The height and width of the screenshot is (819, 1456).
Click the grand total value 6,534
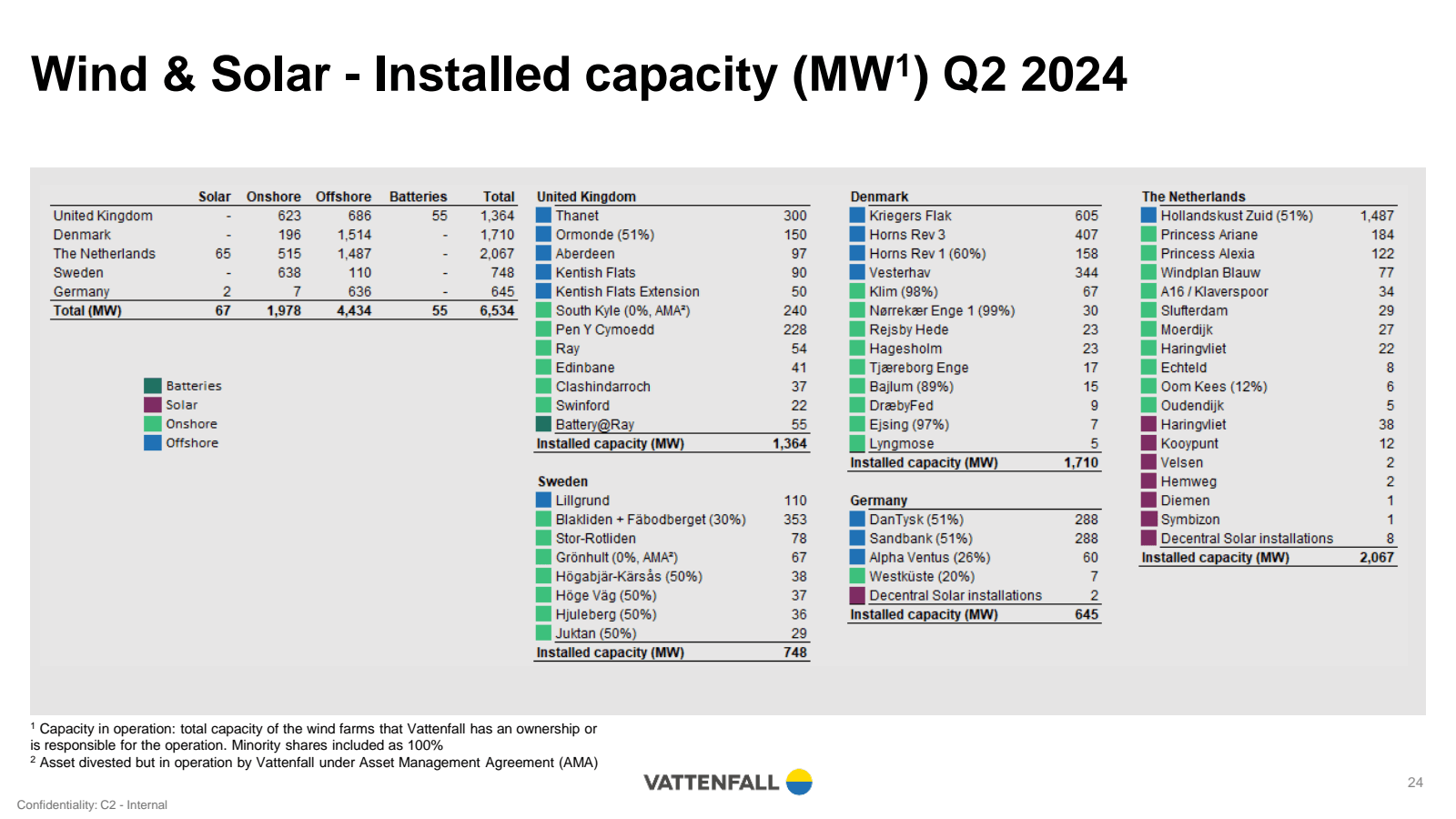(x=497, y=311)
